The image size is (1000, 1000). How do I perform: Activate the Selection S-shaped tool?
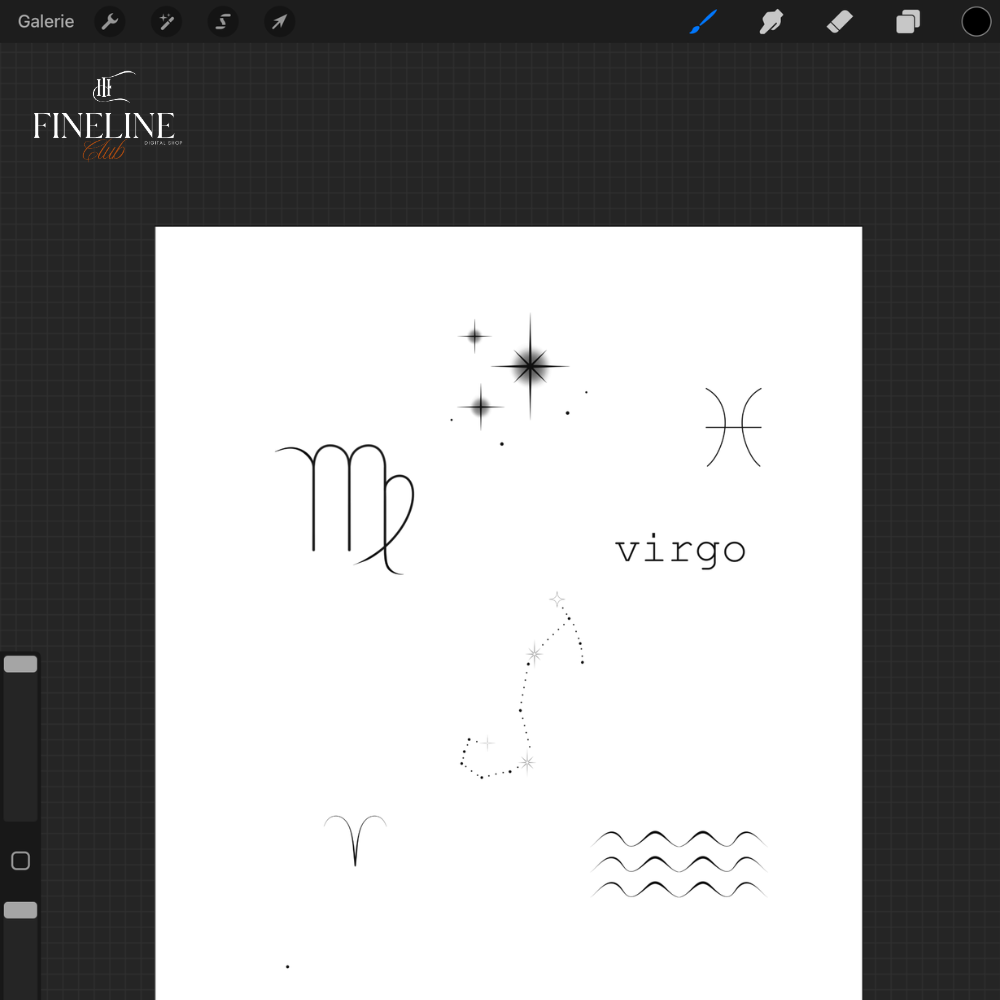pyautogui.click(x=223, y=21)
